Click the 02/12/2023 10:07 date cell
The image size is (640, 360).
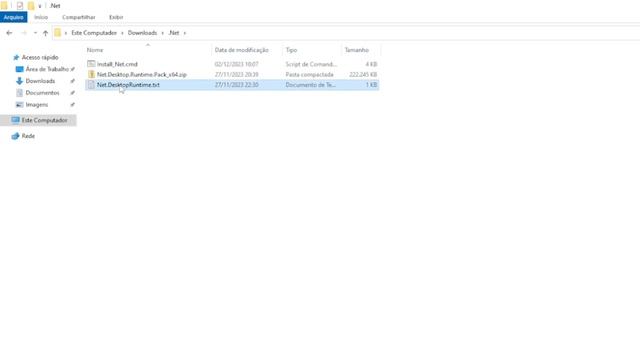[236, 64]
